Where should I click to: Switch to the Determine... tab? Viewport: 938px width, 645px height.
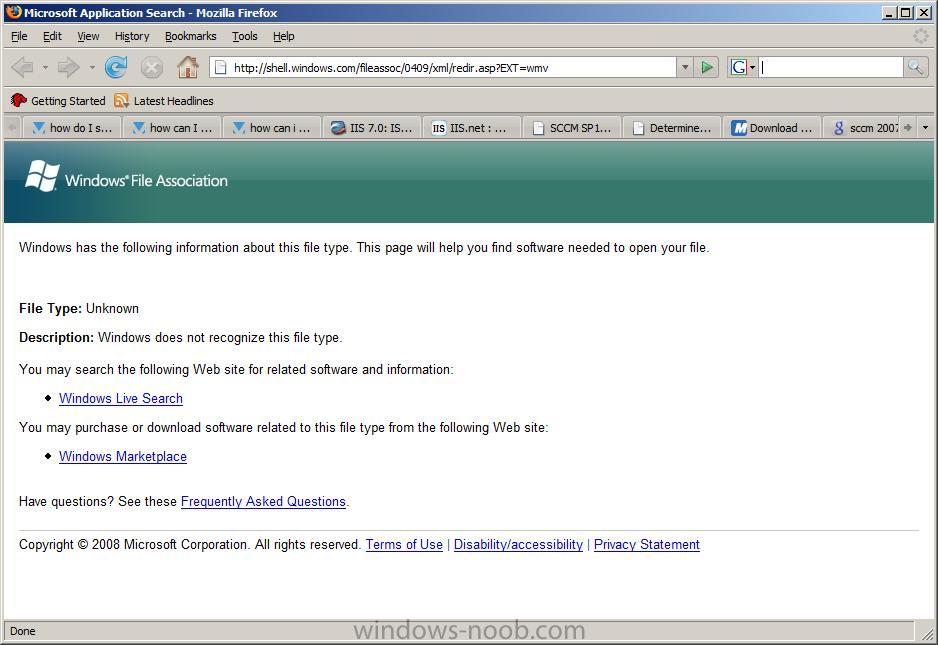[672, 127]
